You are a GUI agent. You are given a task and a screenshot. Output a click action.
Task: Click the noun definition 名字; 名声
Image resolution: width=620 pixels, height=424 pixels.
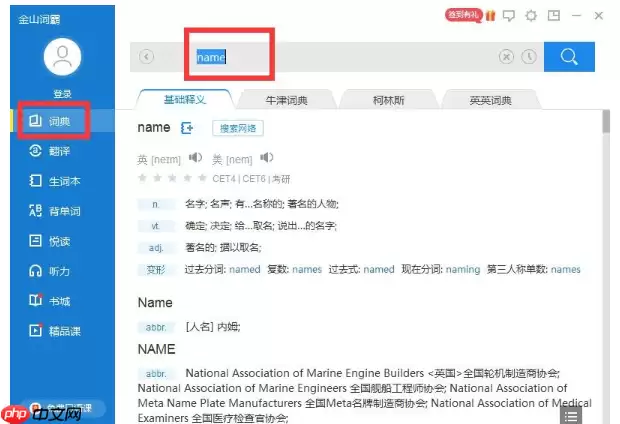(x=262, y=204)
